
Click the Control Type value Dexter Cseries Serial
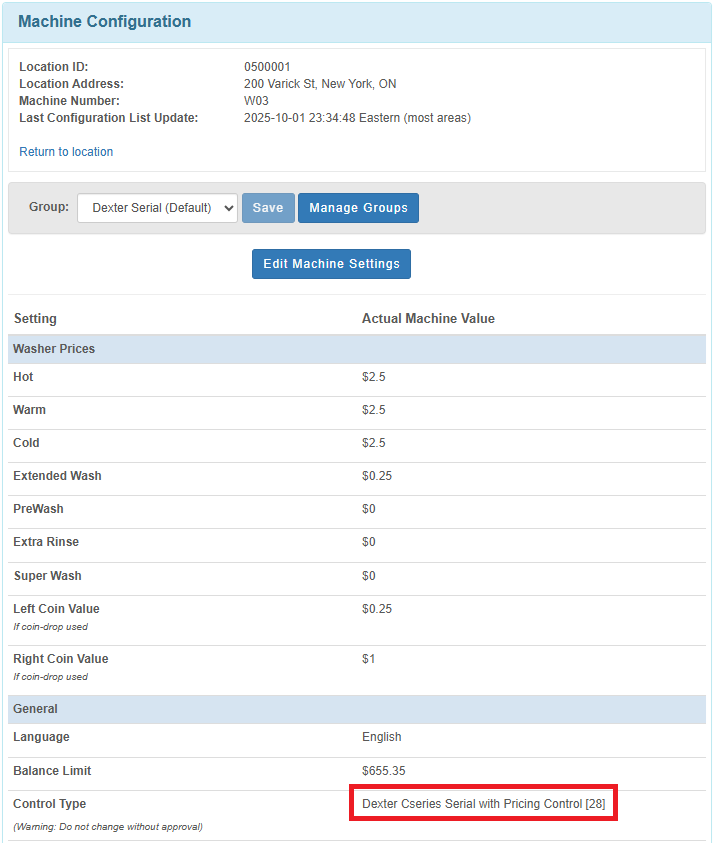coord(483,804)
